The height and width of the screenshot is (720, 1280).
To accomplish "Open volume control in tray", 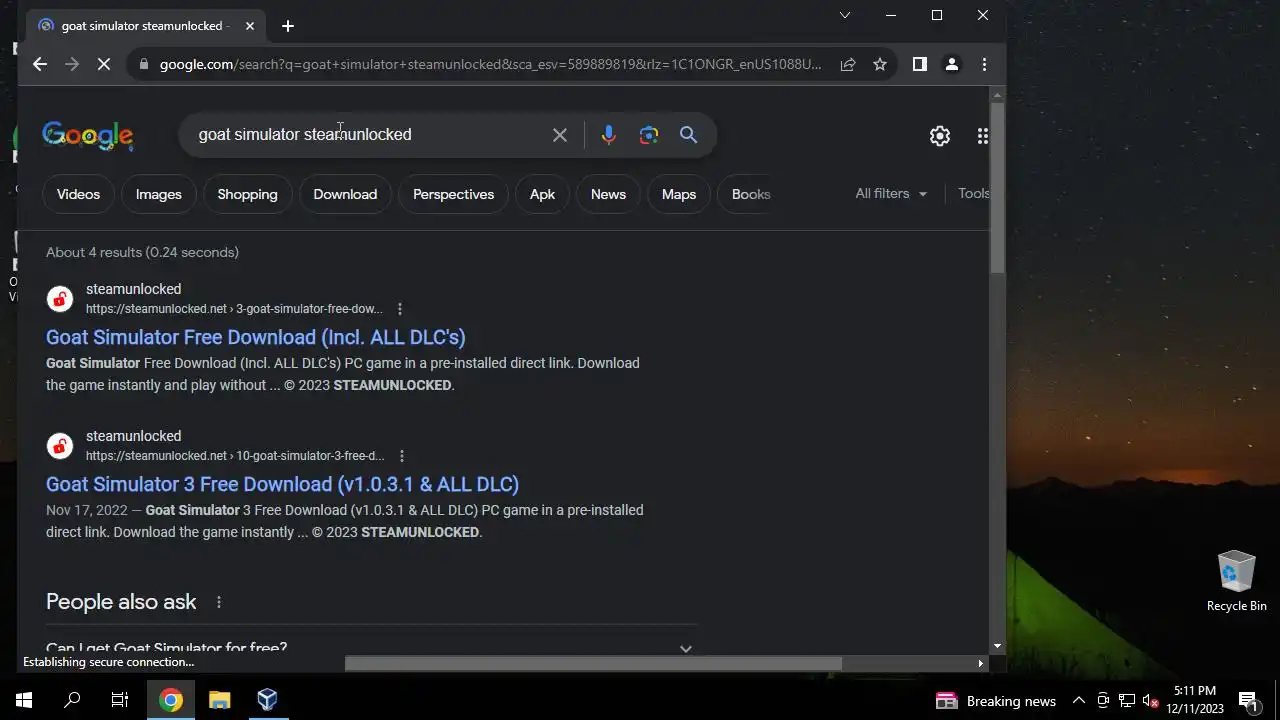I will [x=1150, y=701].
